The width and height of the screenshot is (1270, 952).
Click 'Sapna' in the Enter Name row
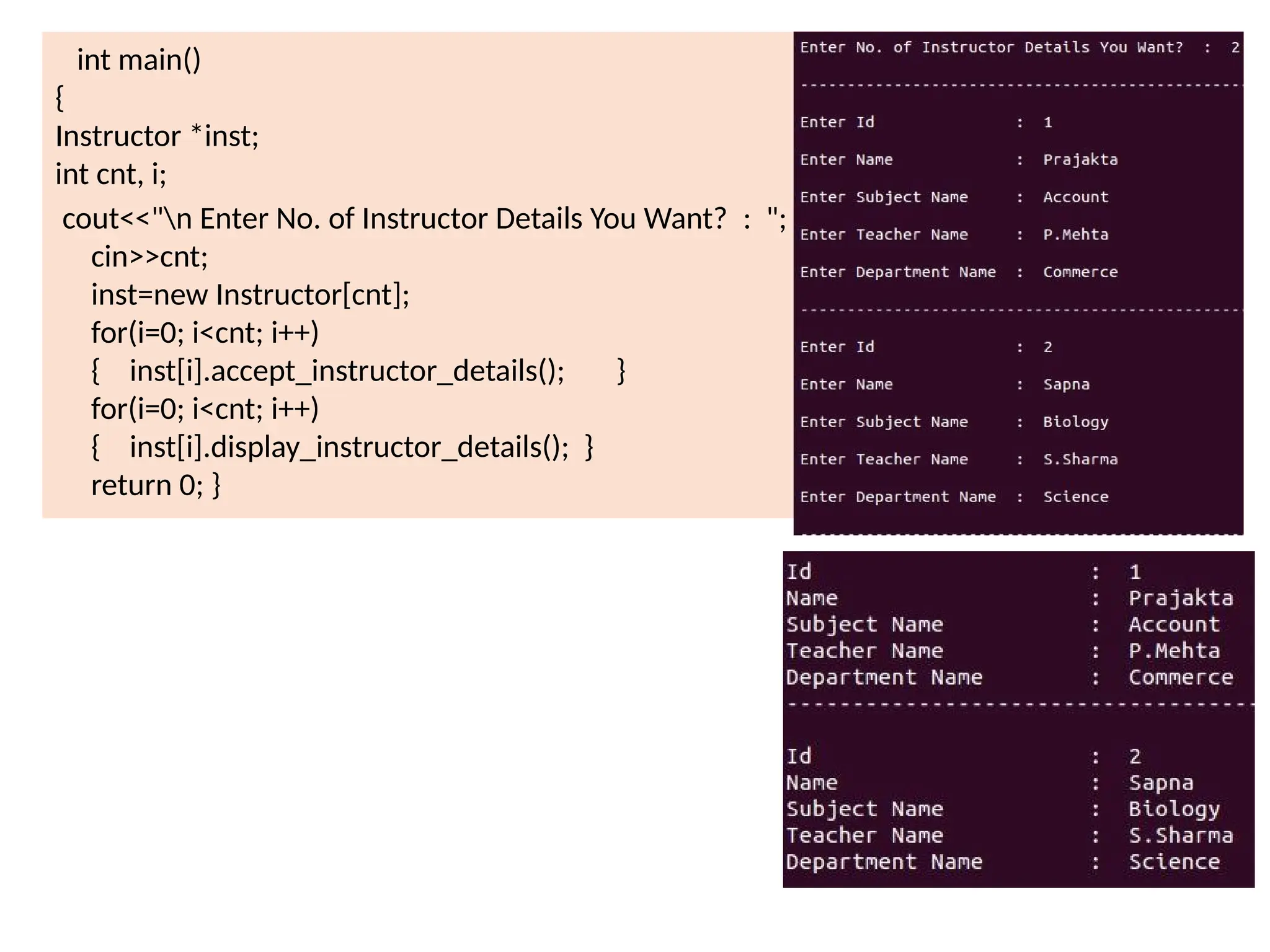1067,385
